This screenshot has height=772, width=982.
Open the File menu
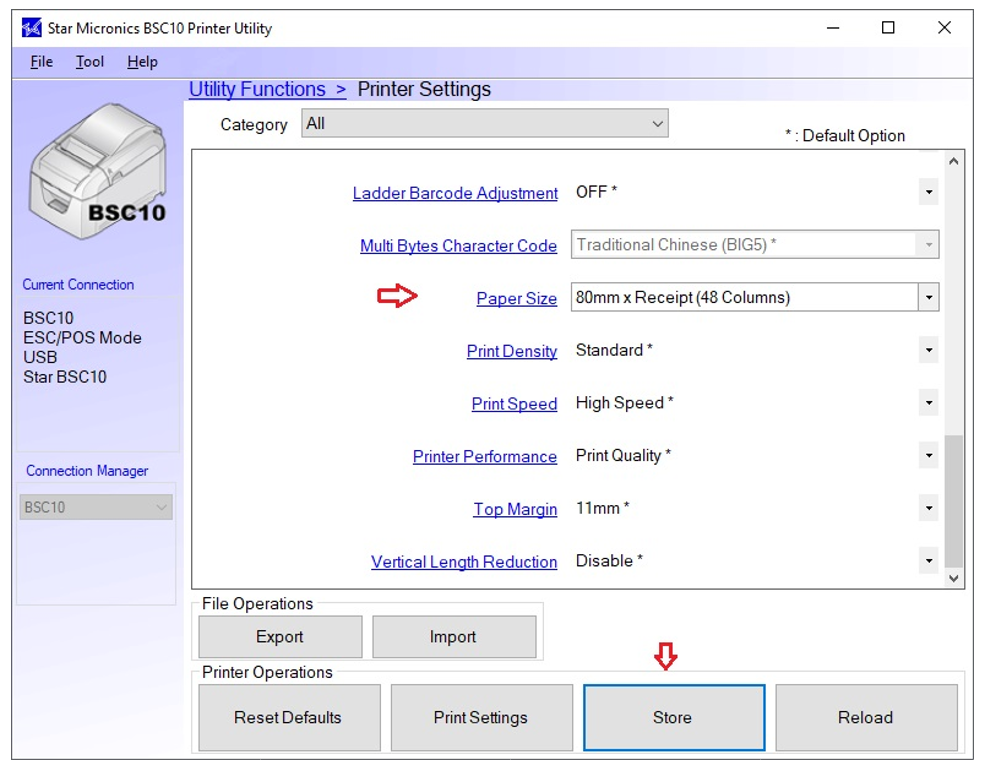click(x=41, y=62)
